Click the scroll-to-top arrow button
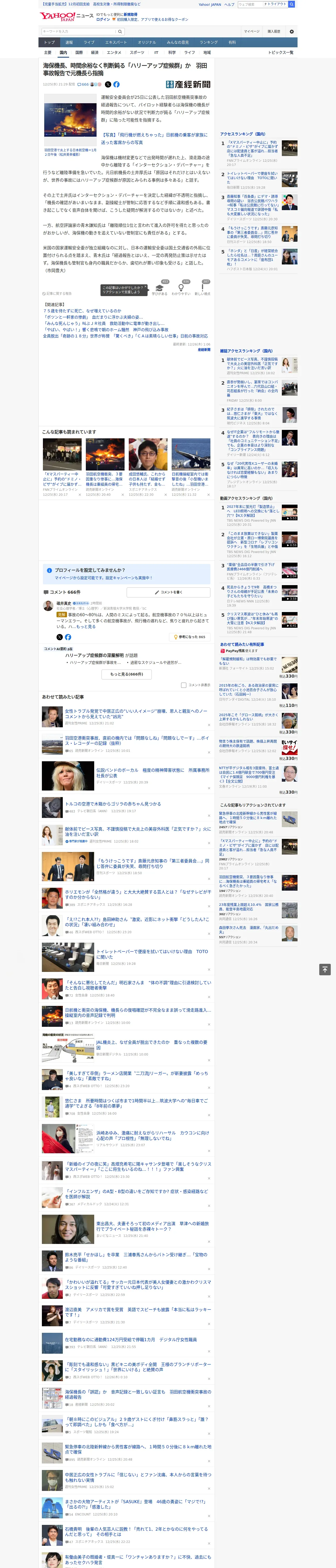 tap(325, 969)
